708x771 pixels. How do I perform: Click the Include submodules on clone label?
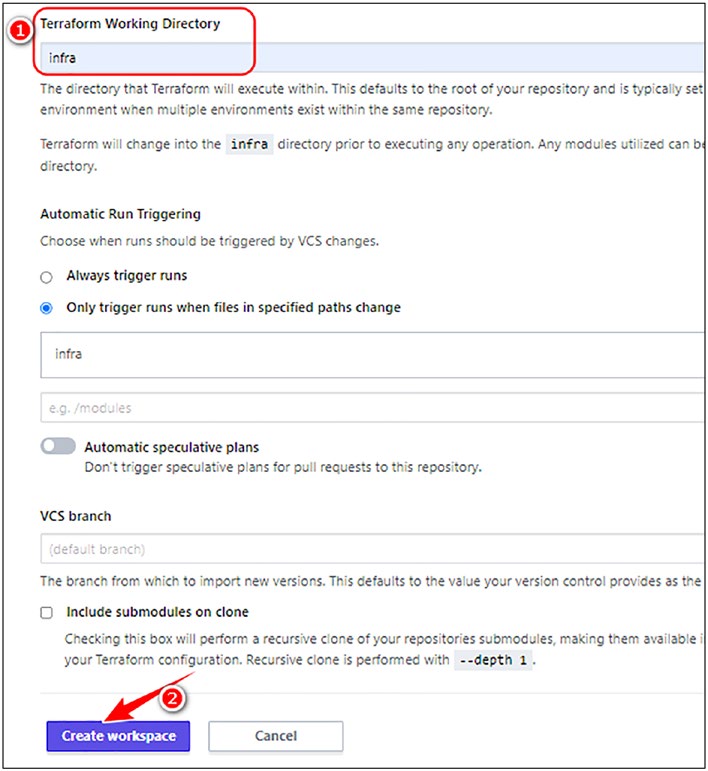157,612
